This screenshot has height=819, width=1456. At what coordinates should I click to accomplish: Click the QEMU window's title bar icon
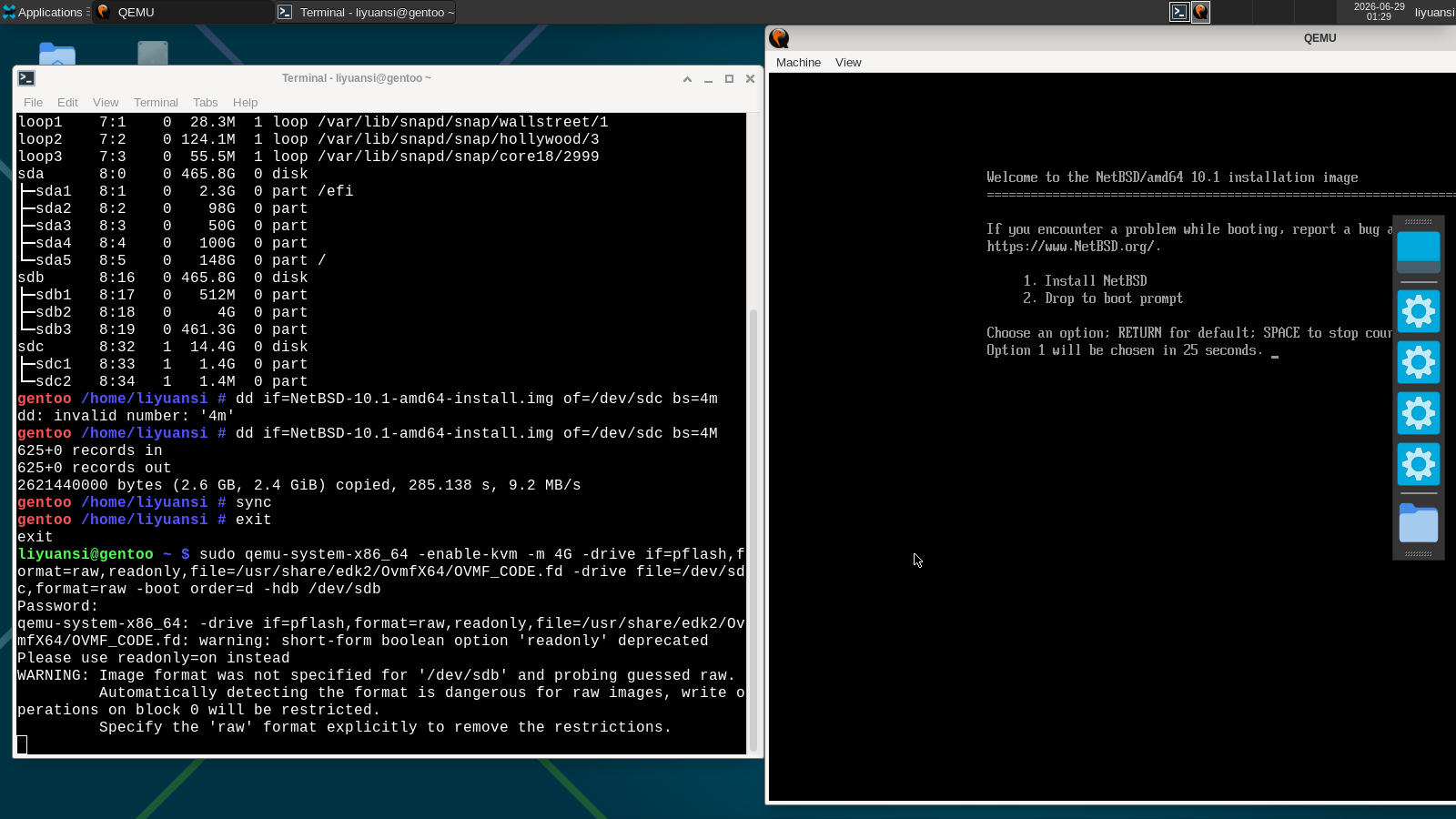pos(779,38)
